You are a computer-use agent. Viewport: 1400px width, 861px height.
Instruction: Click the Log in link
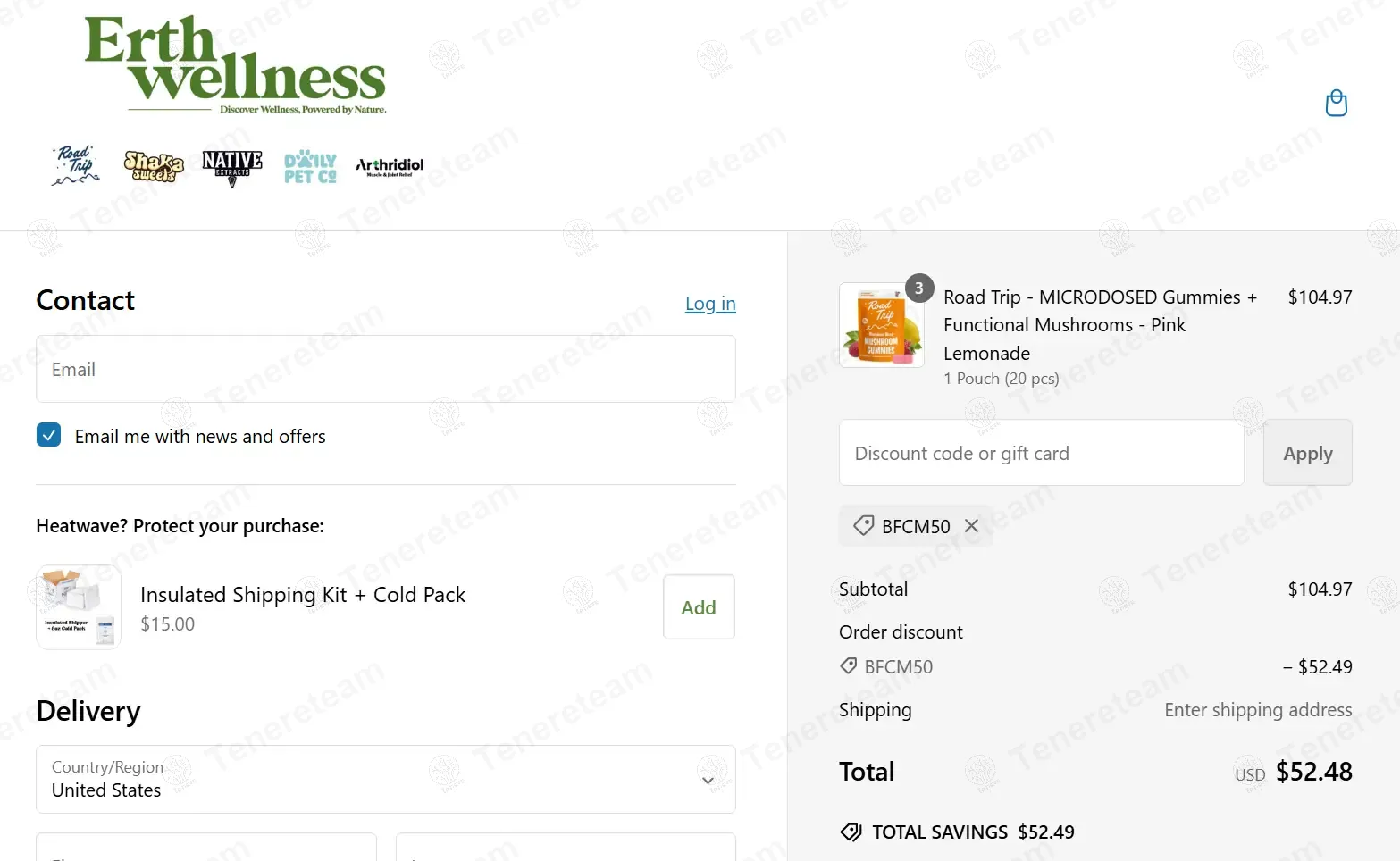click(x=710, y=304)
